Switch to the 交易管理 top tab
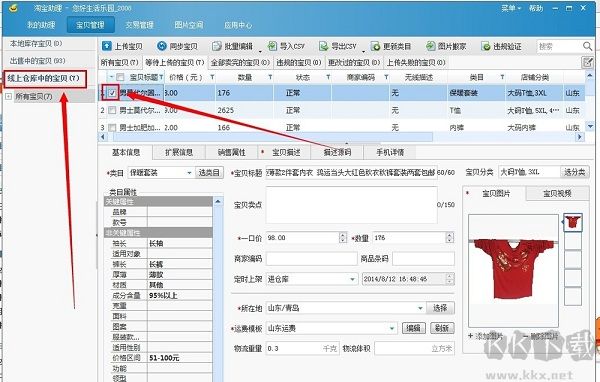This screenshot has height=382, width=600. (x=139, y=25)
